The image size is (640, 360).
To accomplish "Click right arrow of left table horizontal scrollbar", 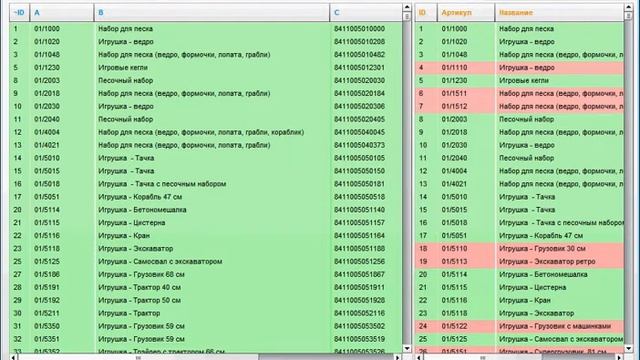I will (x=398, y=357).
